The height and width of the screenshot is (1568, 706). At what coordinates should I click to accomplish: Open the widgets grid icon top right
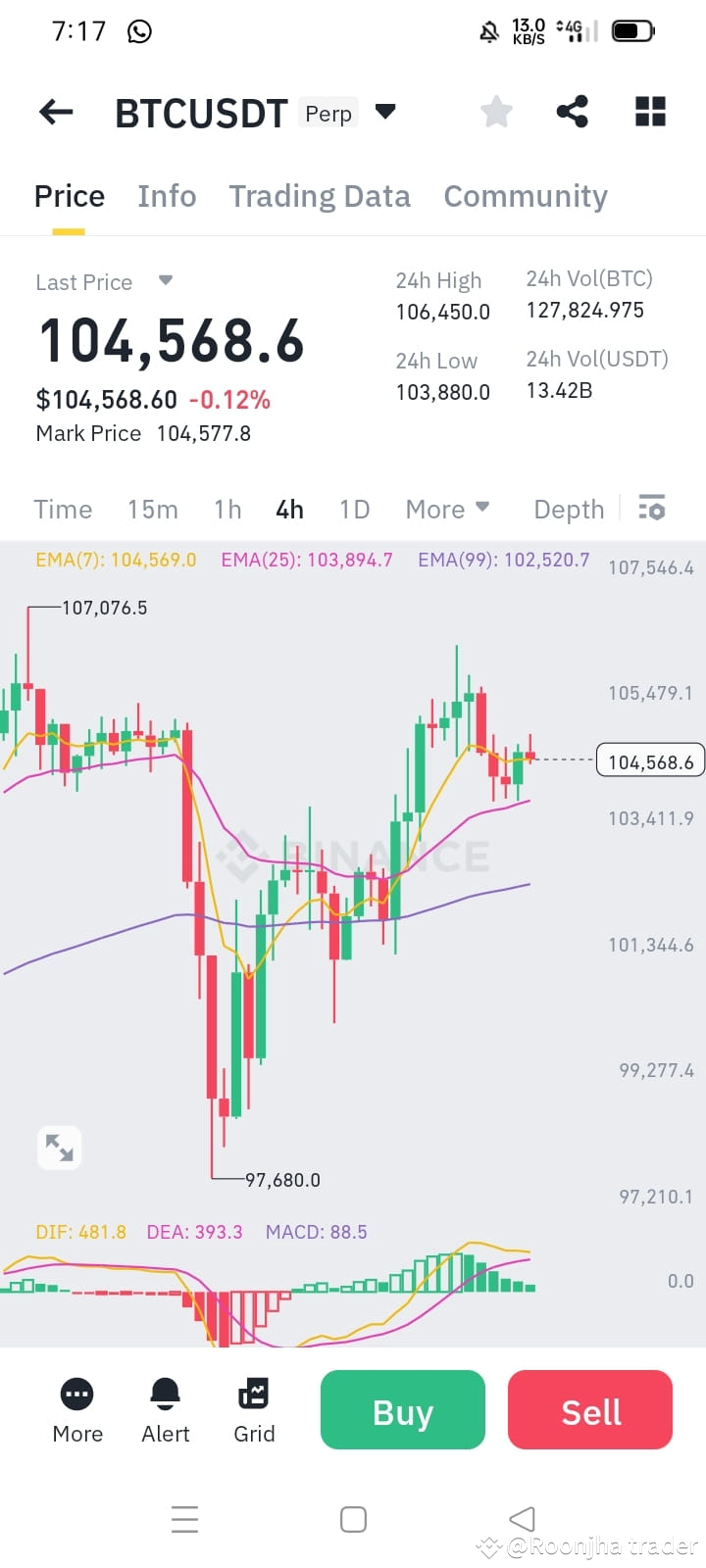click(649, 112)
